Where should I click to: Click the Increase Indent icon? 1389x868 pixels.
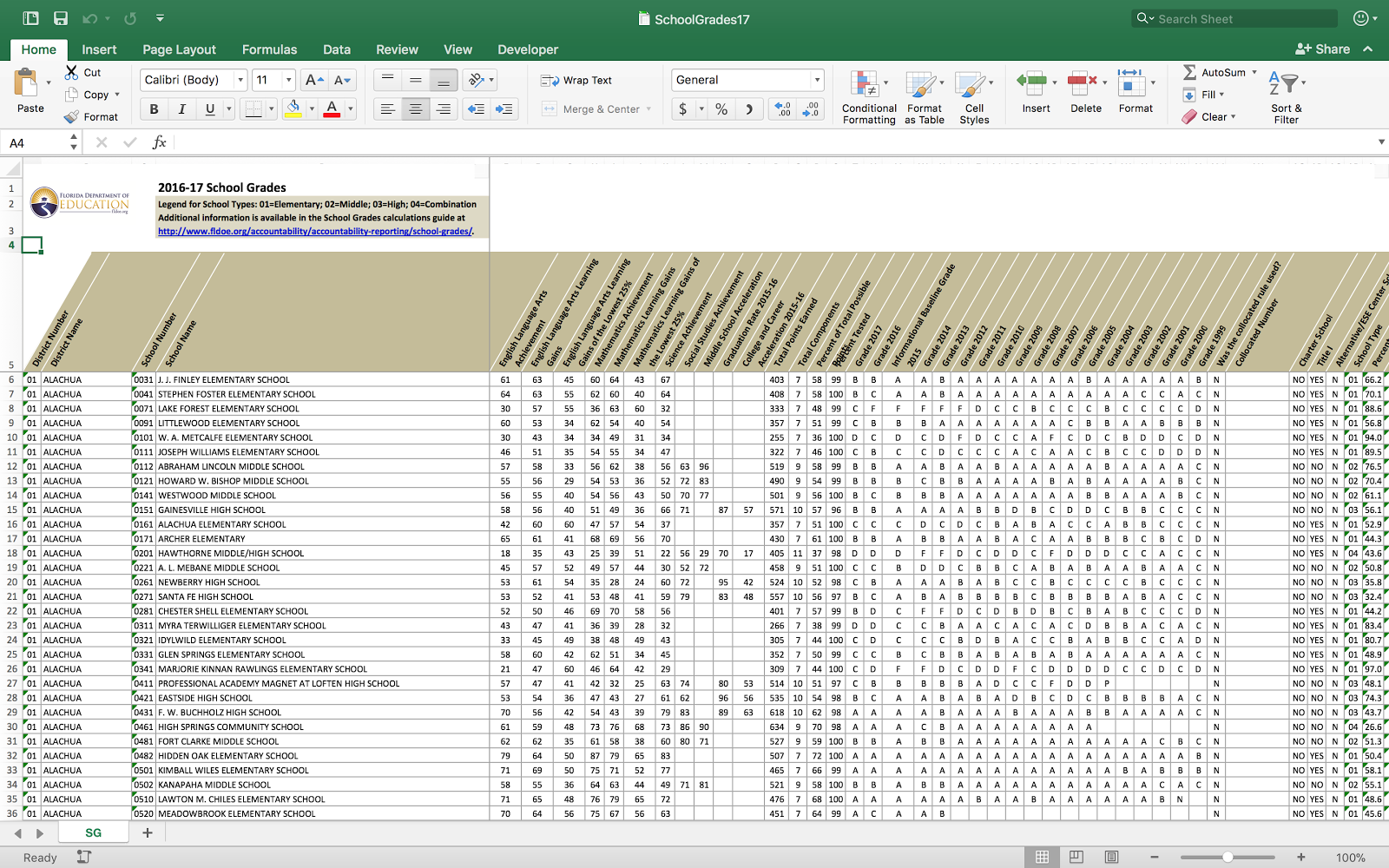click(504, 109)
